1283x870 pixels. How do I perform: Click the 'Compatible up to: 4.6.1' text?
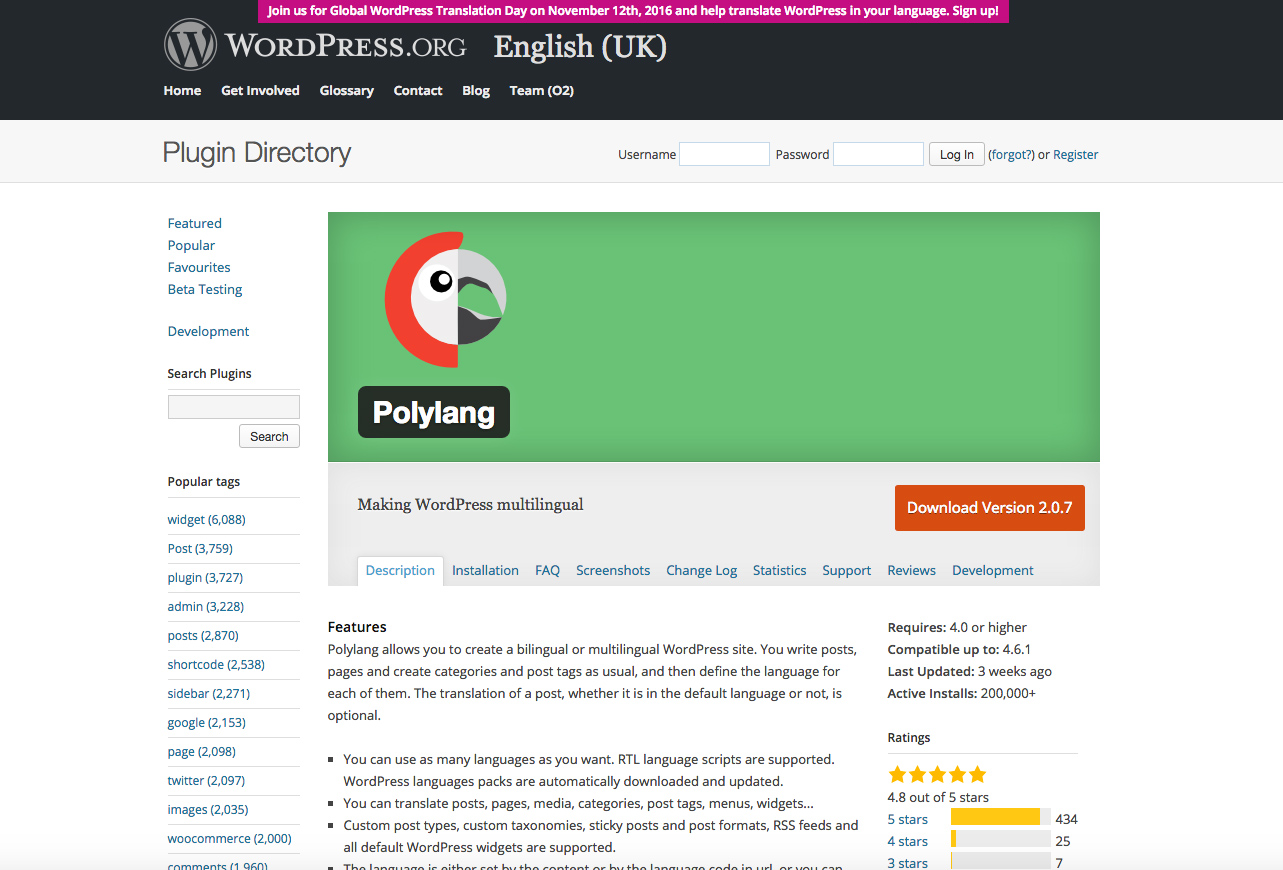[959, 649]
